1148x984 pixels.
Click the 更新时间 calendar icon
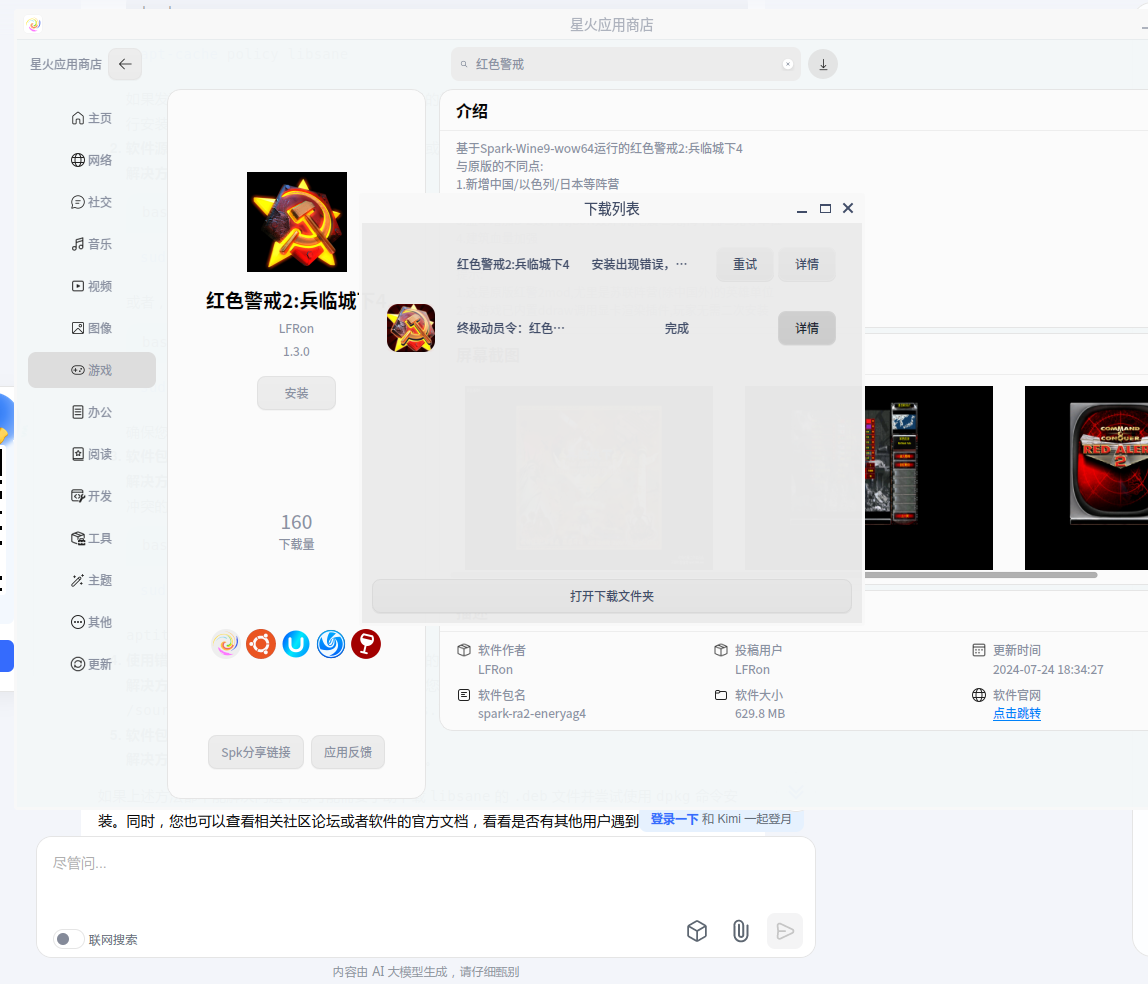(x=979, y=650)
